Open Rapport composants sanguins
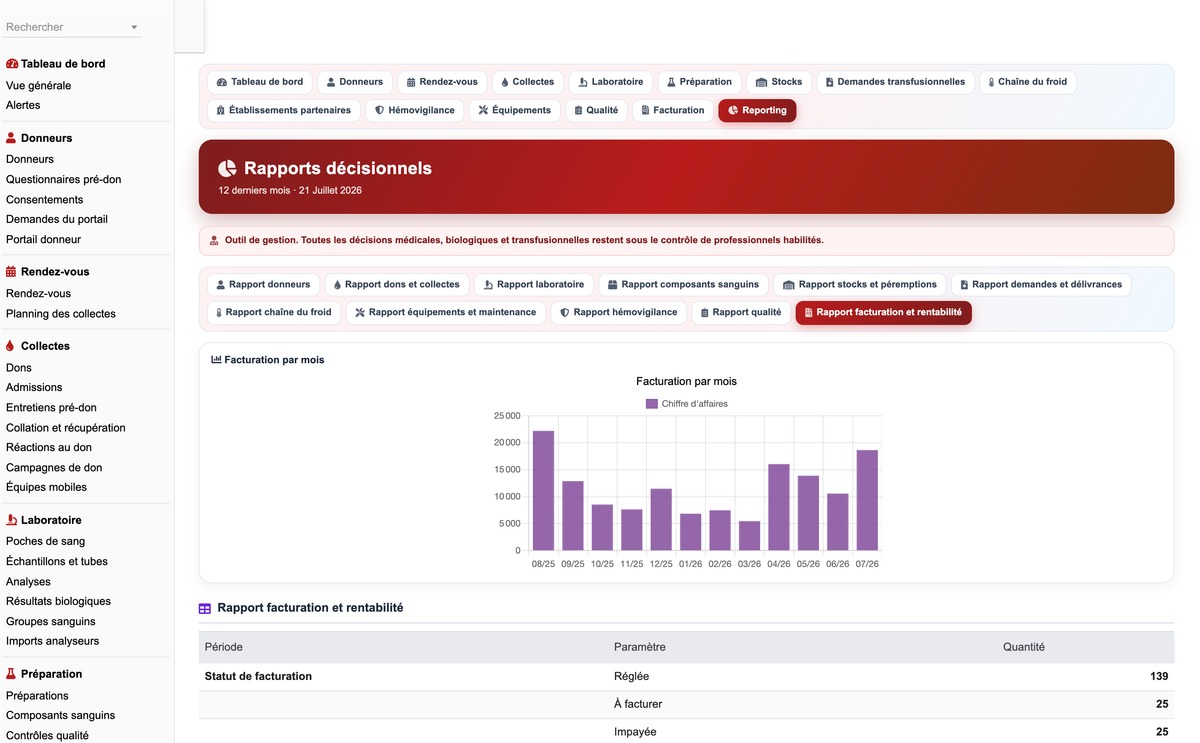The width and height of the screenshot is (1200, 743). pos(684,285)
